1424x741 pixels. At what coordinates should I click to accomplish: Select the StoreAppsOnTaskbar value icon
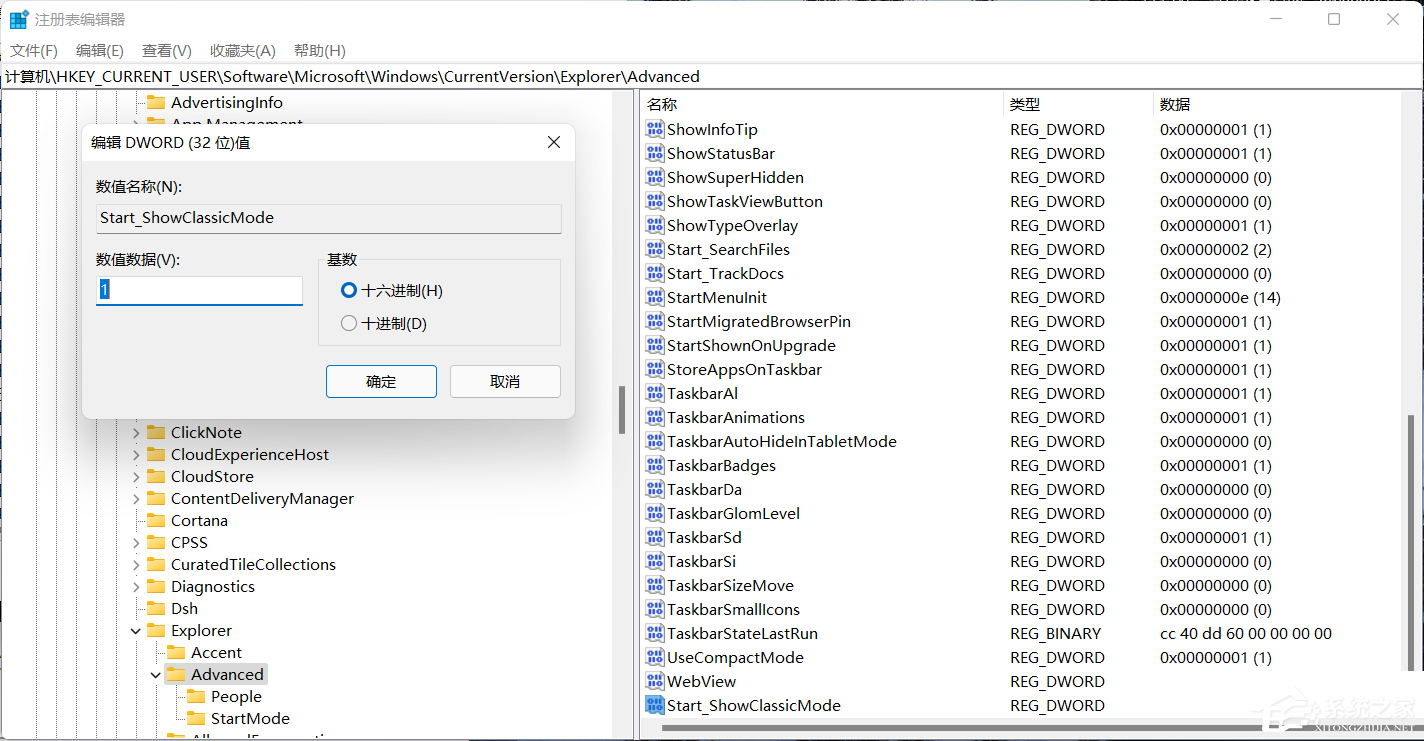[655, 369]
